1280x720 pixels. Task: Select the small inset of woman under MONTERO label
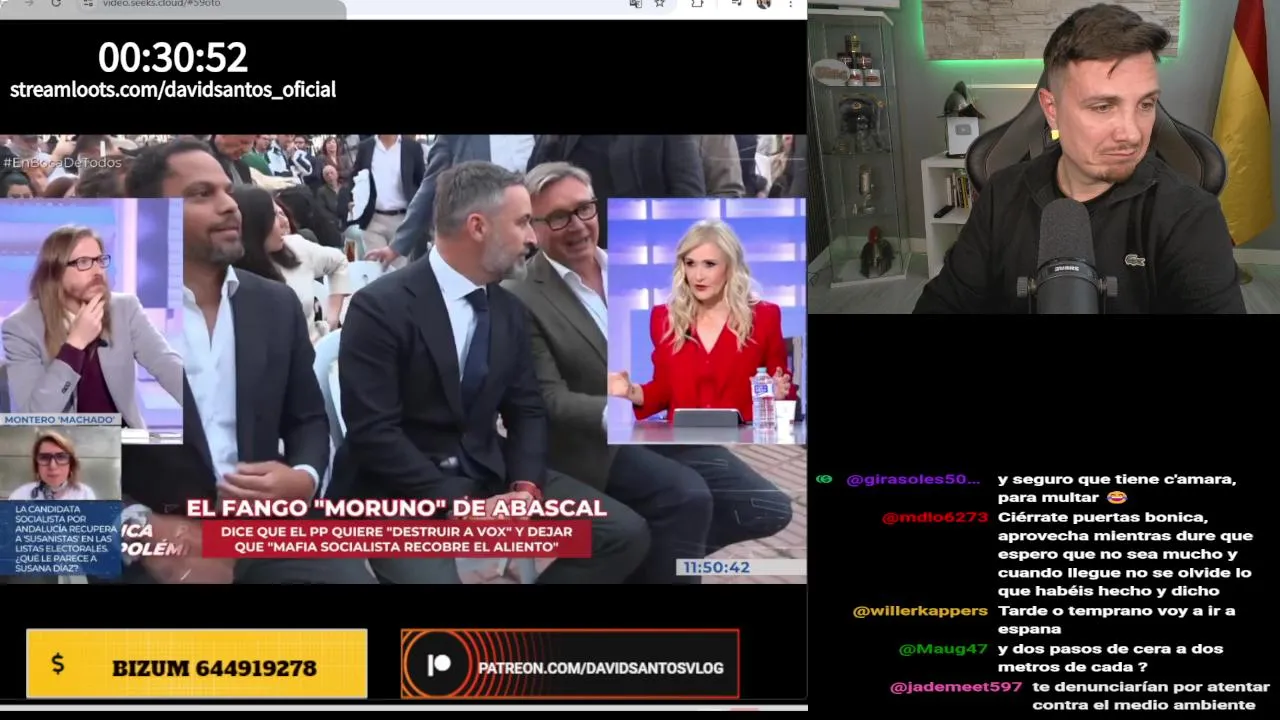(x=61, y=463)
